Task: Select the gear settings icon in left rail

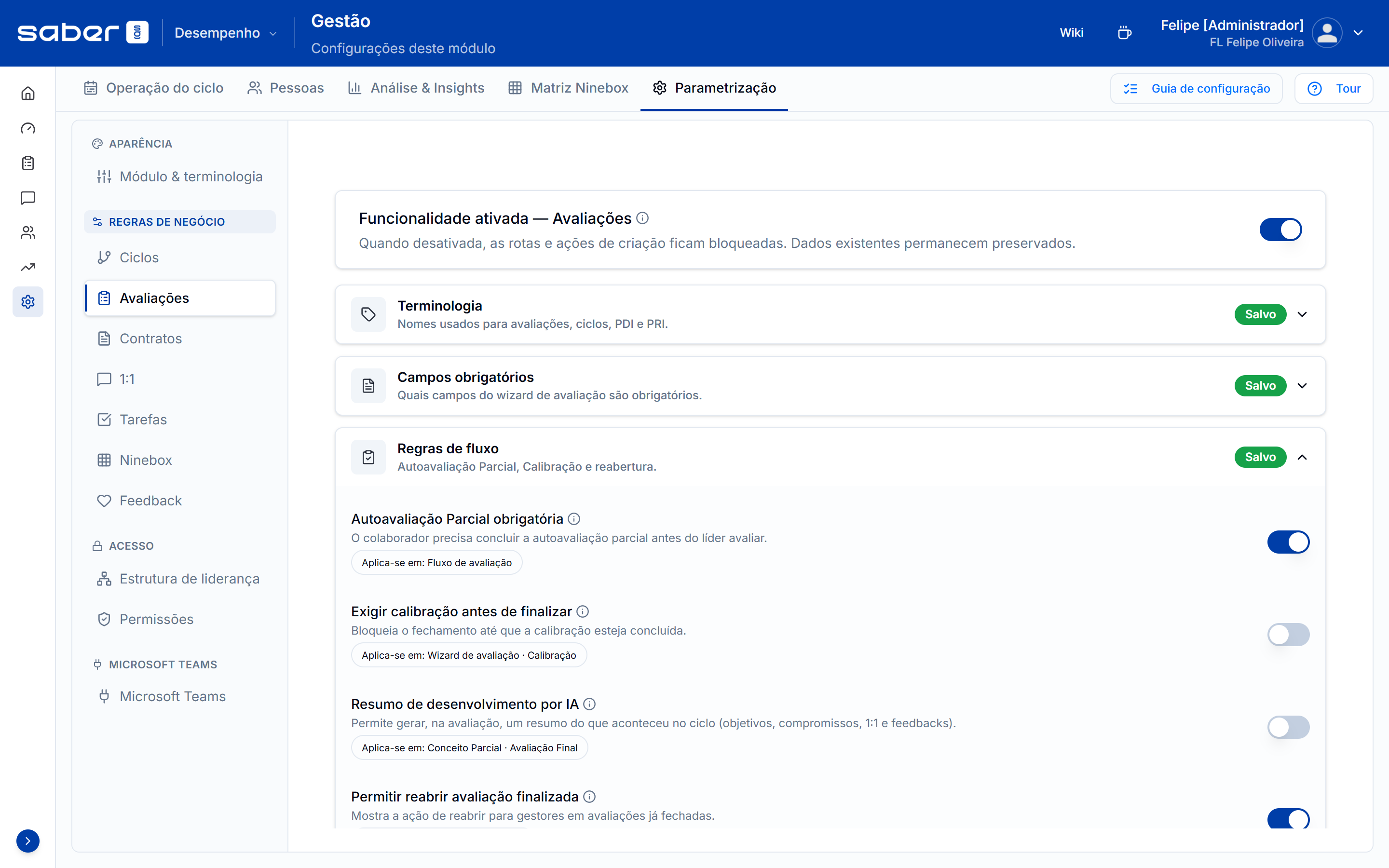Action: pos(27,302)
